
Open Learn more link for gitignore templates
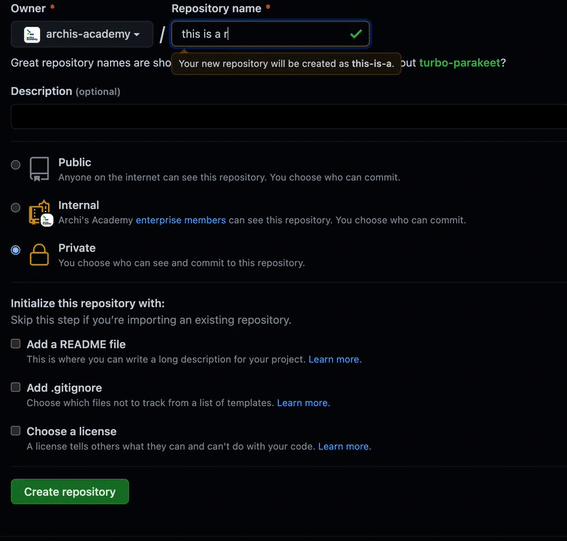pyautogui.click(x=303, y=403)
